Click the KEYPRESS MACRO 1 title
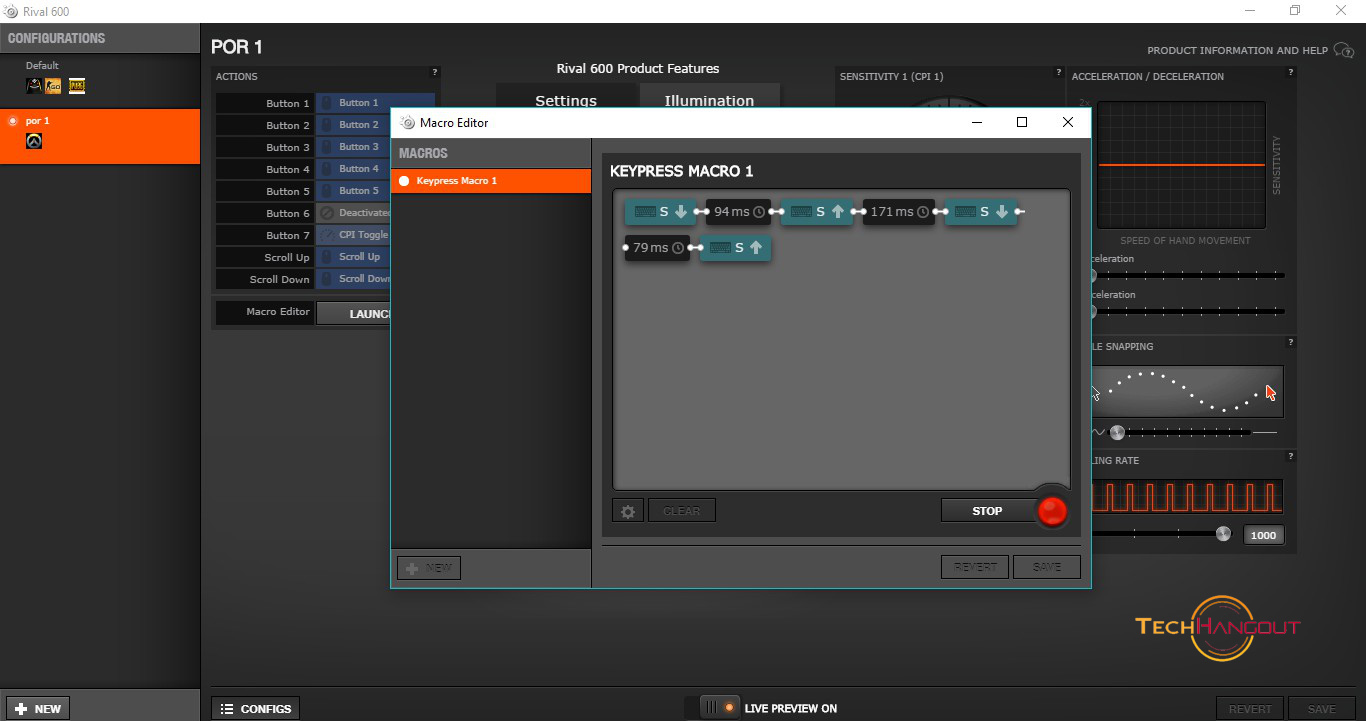The width and height of the screenshot is (1366, 721). [682, 171]
